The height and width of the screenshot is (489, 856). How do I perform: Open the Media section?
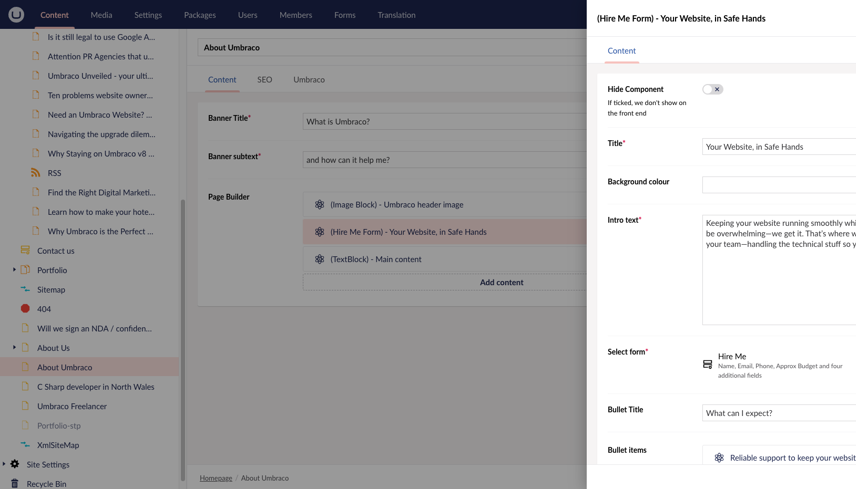(x=101, y=15)
